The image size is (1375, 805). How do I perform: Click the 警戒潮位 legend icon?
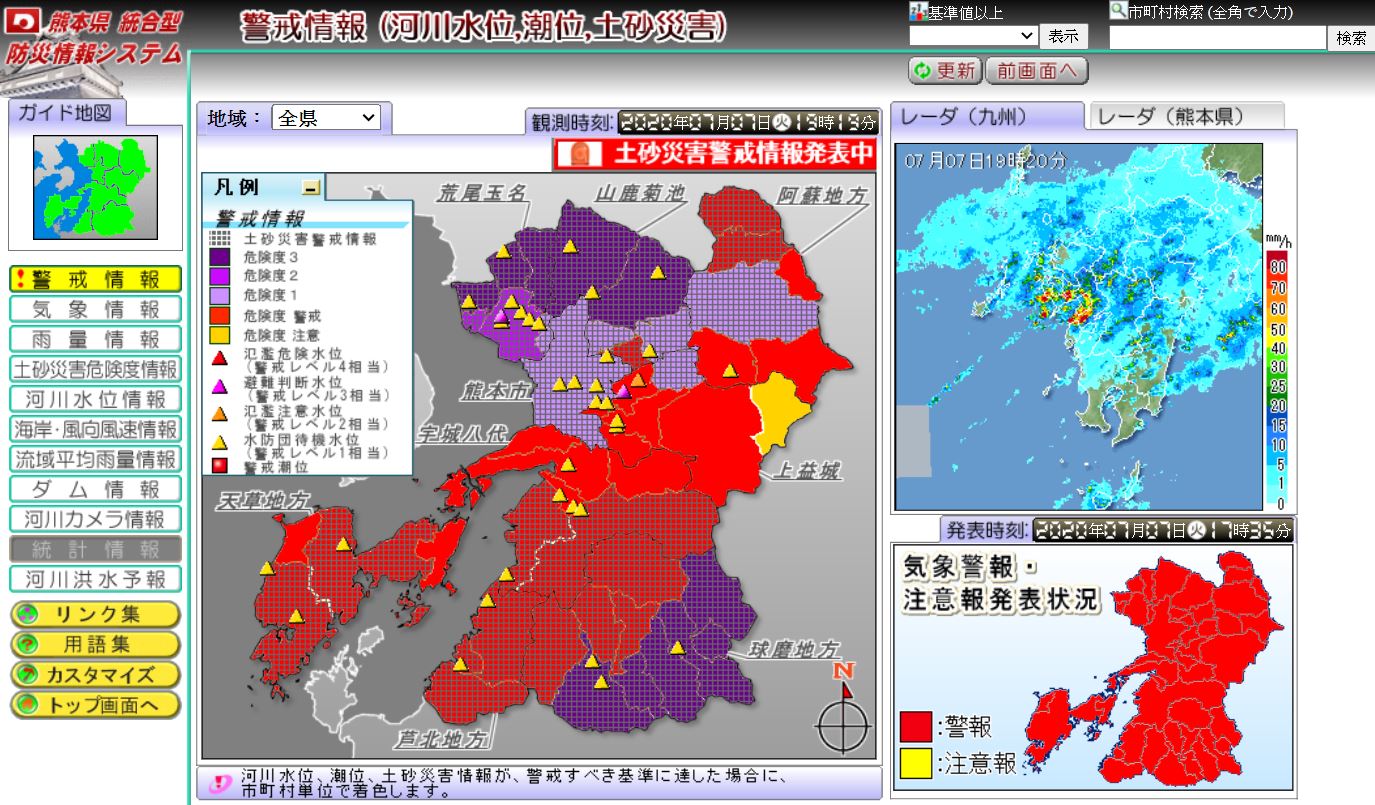click(220, 465)
